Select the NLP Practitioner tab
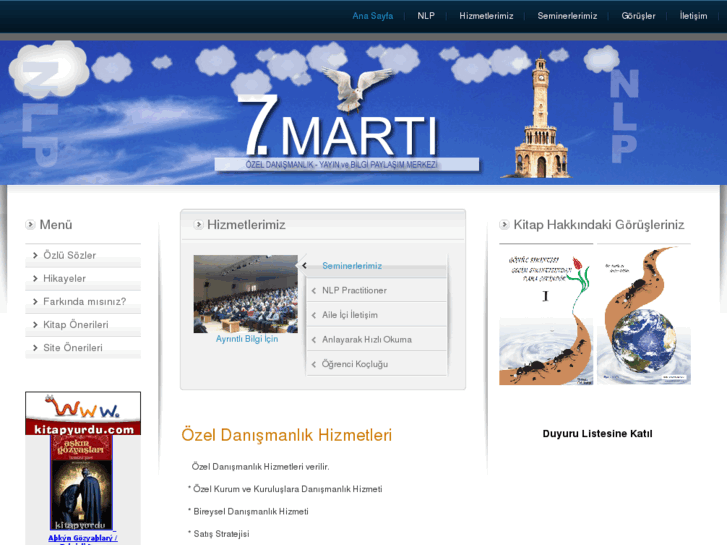Viewport: 727px width, 545px height. (376, 290)
